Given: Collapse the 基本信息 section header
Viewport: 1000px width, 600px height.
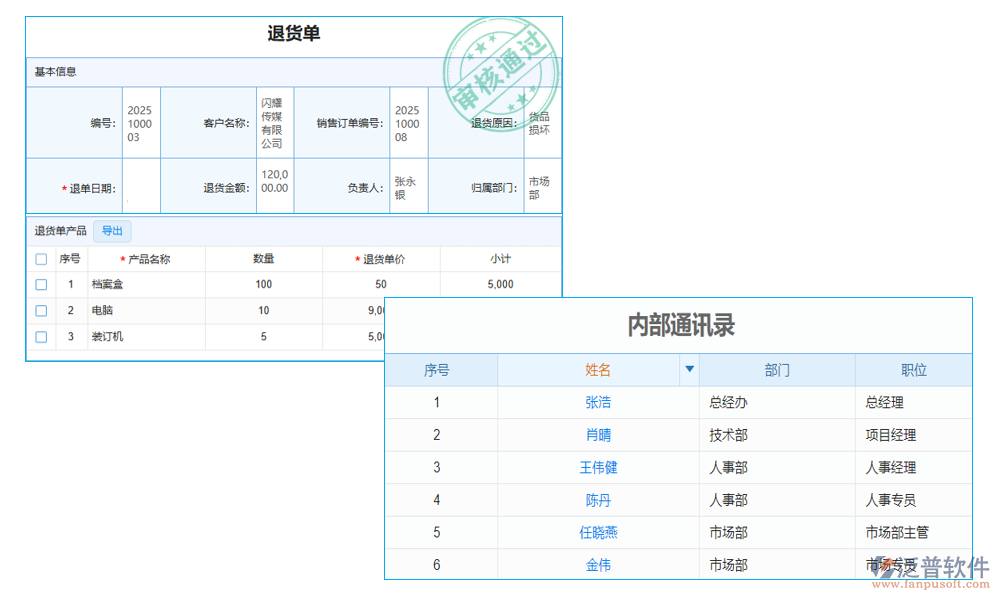Looking at the screenshot, I should point(55,71).
